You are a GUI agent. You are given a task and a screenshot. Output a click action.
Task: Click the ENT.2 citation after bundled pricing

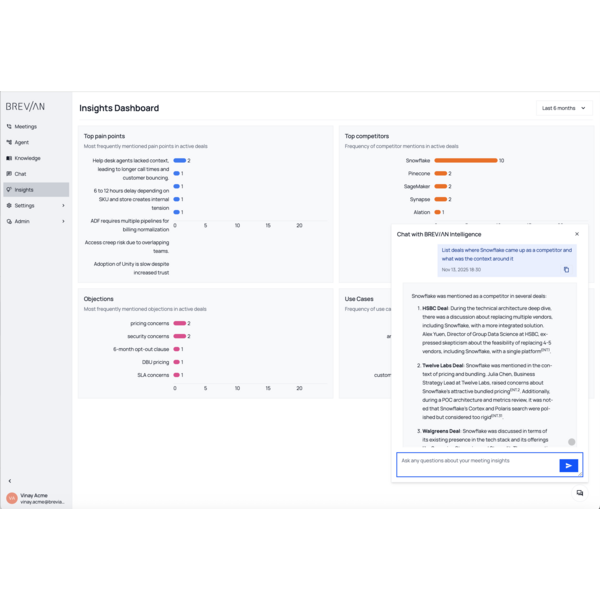point(515,390)
